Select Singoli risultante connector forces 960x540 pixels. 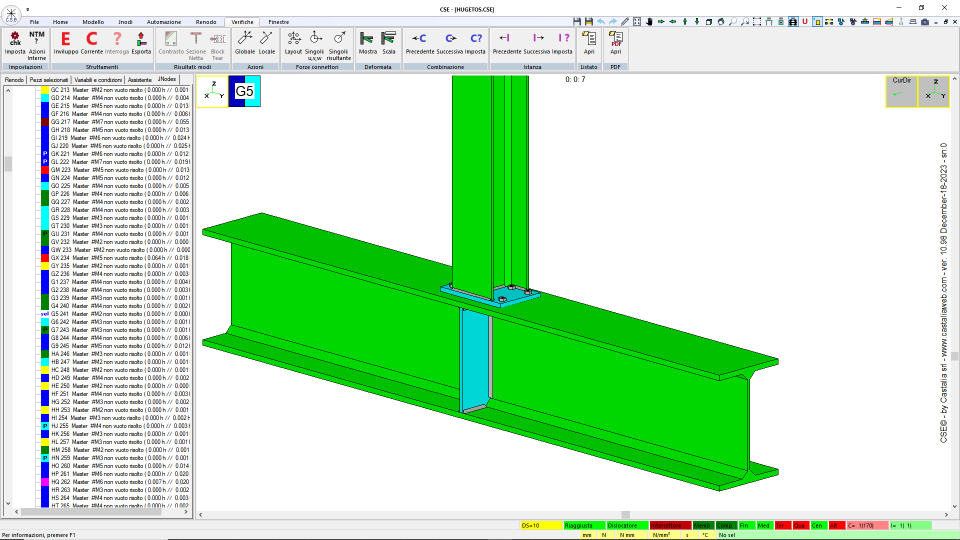tap(339, 45)
